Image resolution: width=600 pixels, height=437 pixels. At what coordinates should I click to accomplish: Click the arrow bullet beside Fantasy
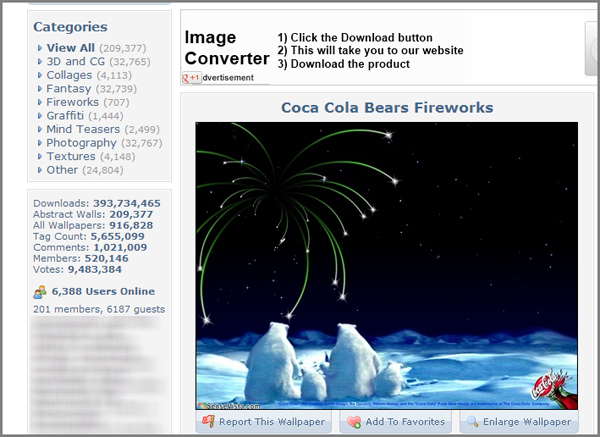pos(40,89)
